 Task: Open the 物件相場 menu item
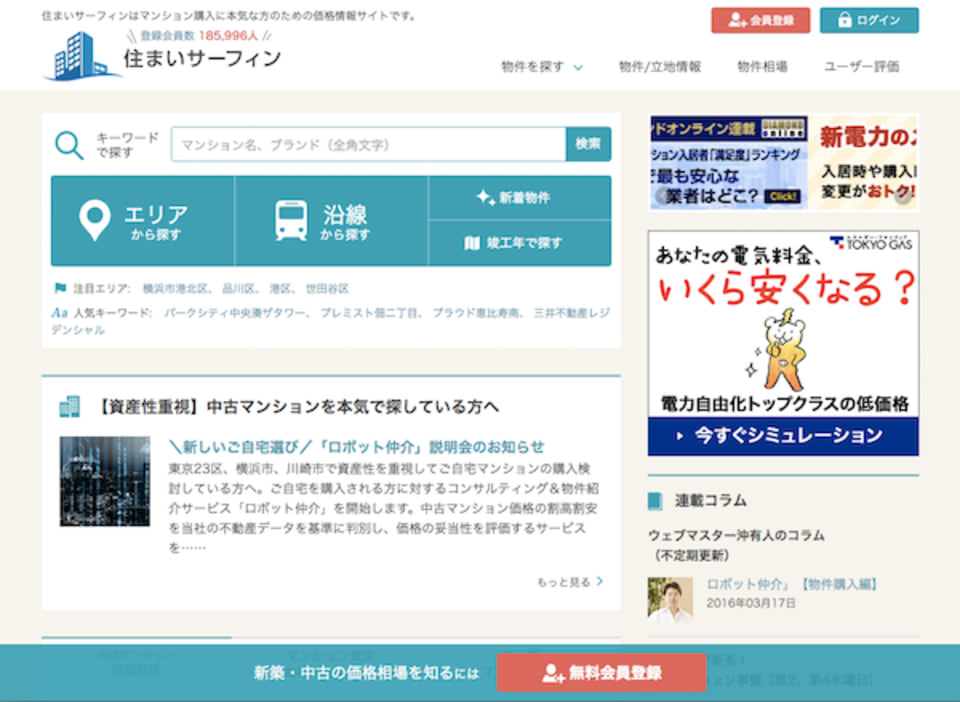[762, 67]
